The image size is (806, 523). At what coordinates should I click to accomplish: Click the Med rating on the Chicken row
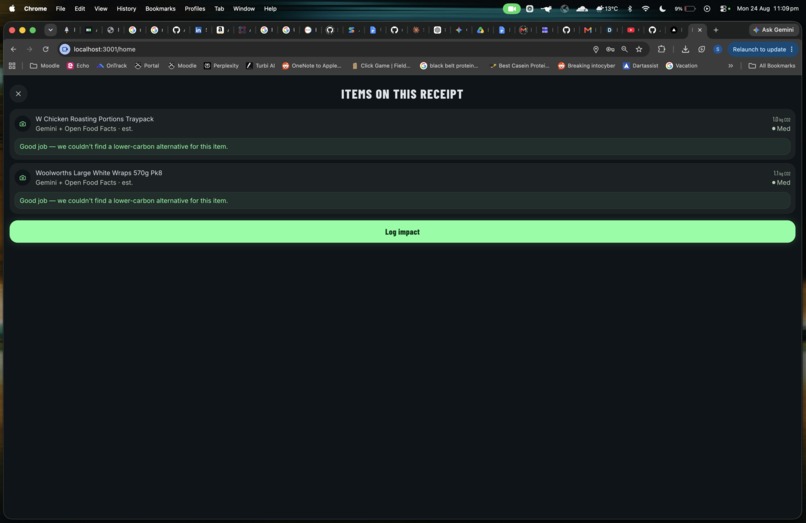click(781, 129)
